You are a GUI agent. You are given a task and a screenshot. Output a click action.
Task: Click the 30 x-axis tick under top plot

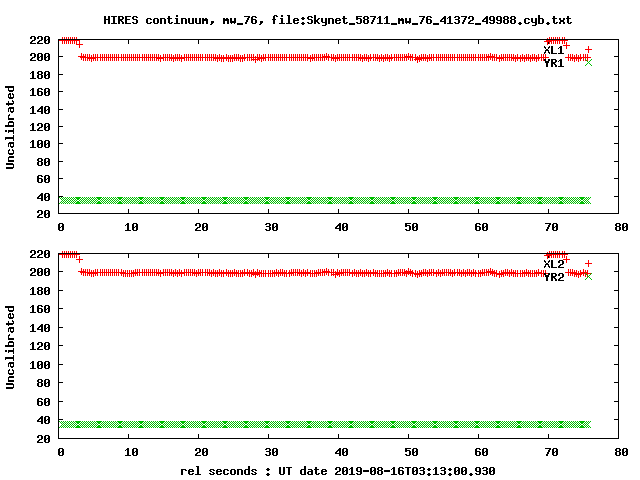click(271, 227)
